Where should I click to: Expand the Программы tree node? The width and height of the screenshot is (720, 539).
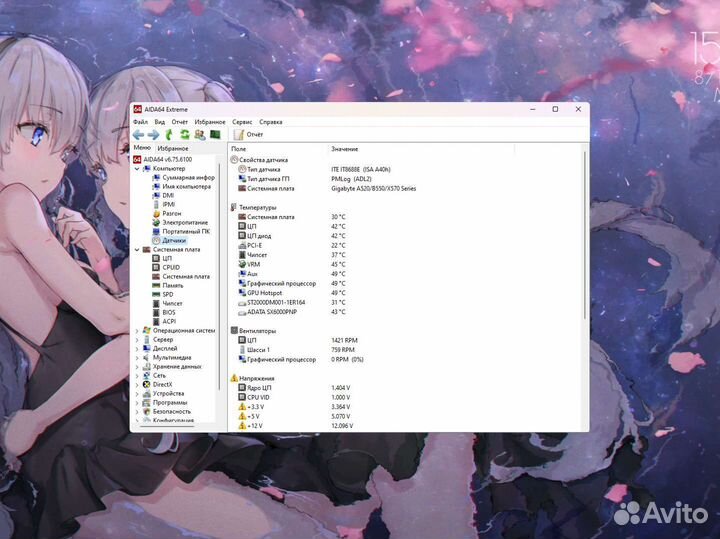pos(137,403)
